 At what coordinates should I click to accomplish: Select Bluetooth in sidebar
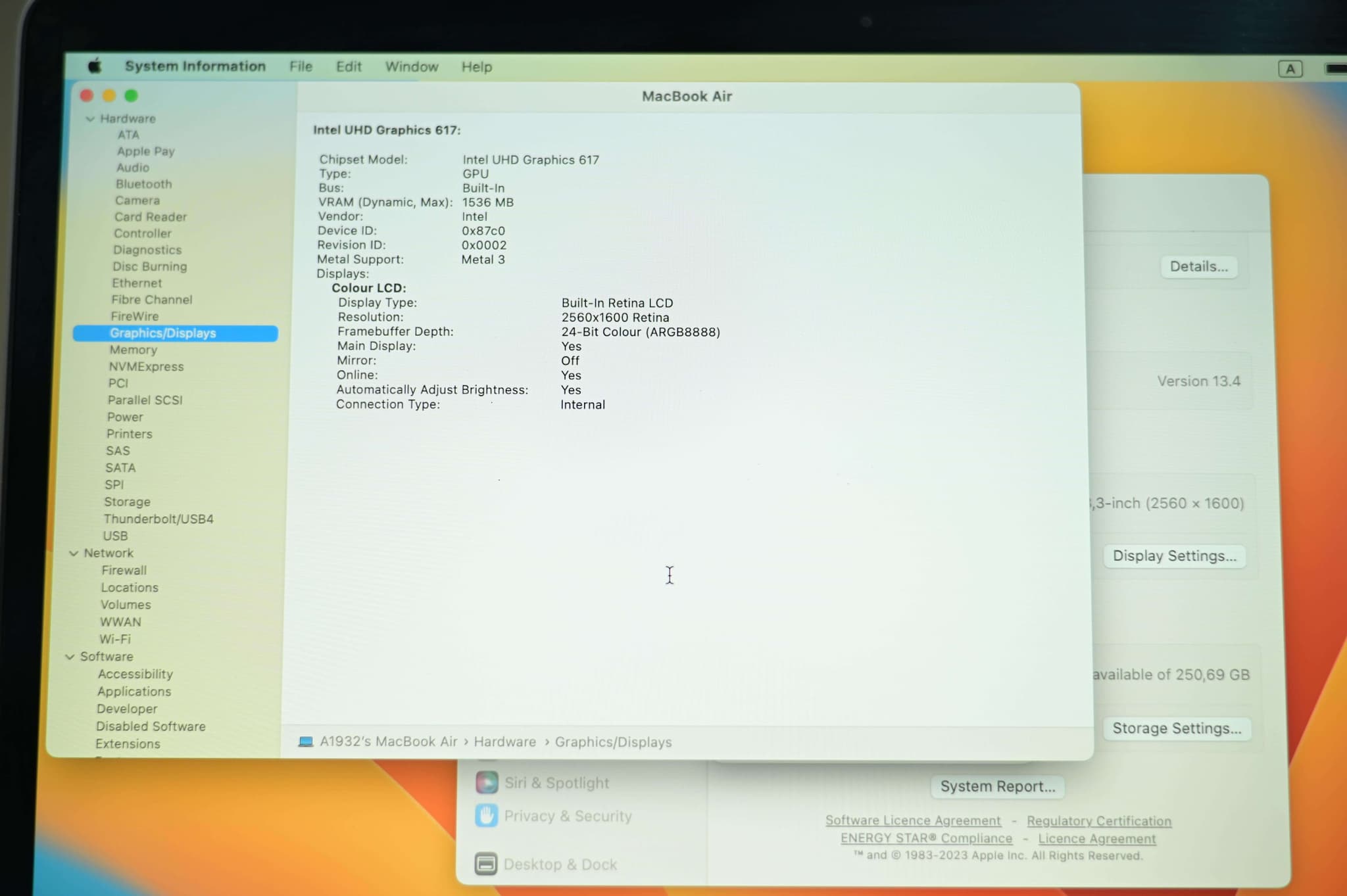[143, 184]
